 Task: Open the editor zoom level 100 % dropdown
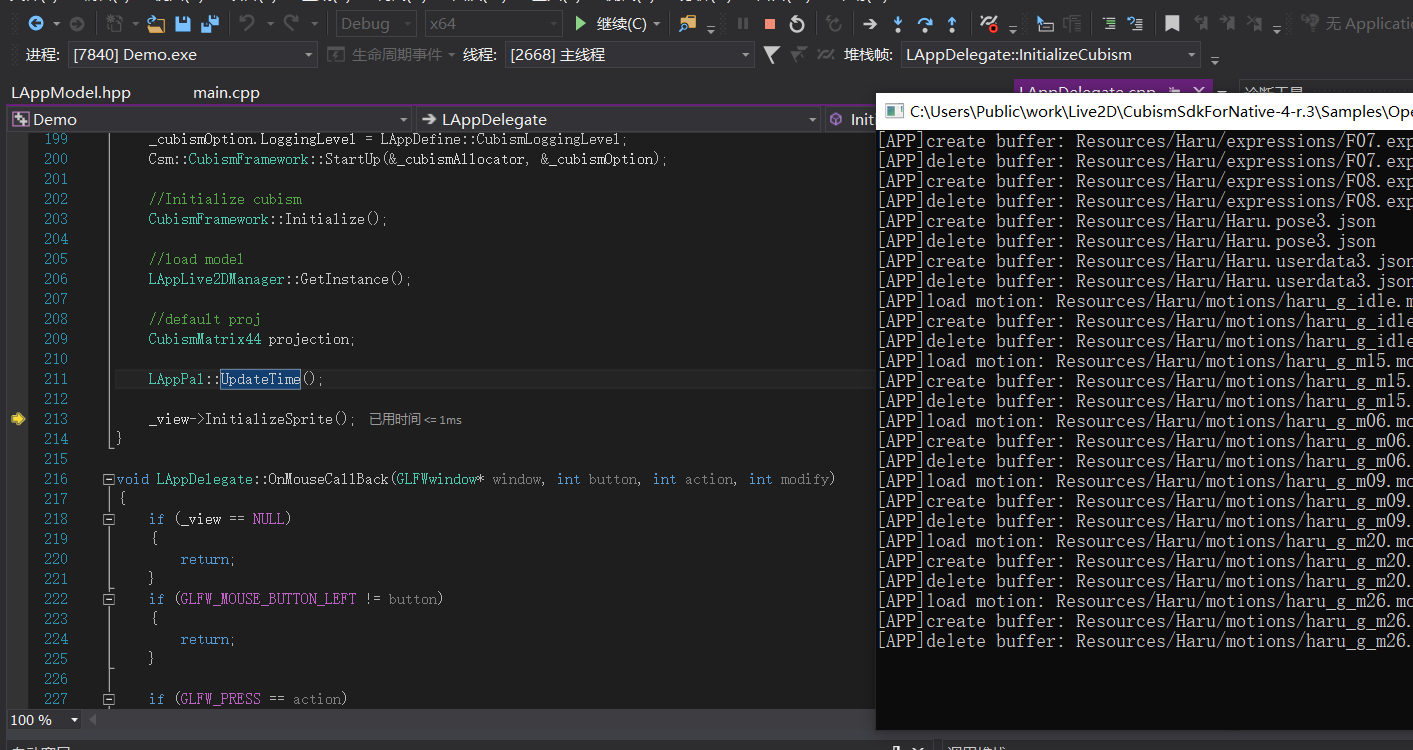point(74,720)
